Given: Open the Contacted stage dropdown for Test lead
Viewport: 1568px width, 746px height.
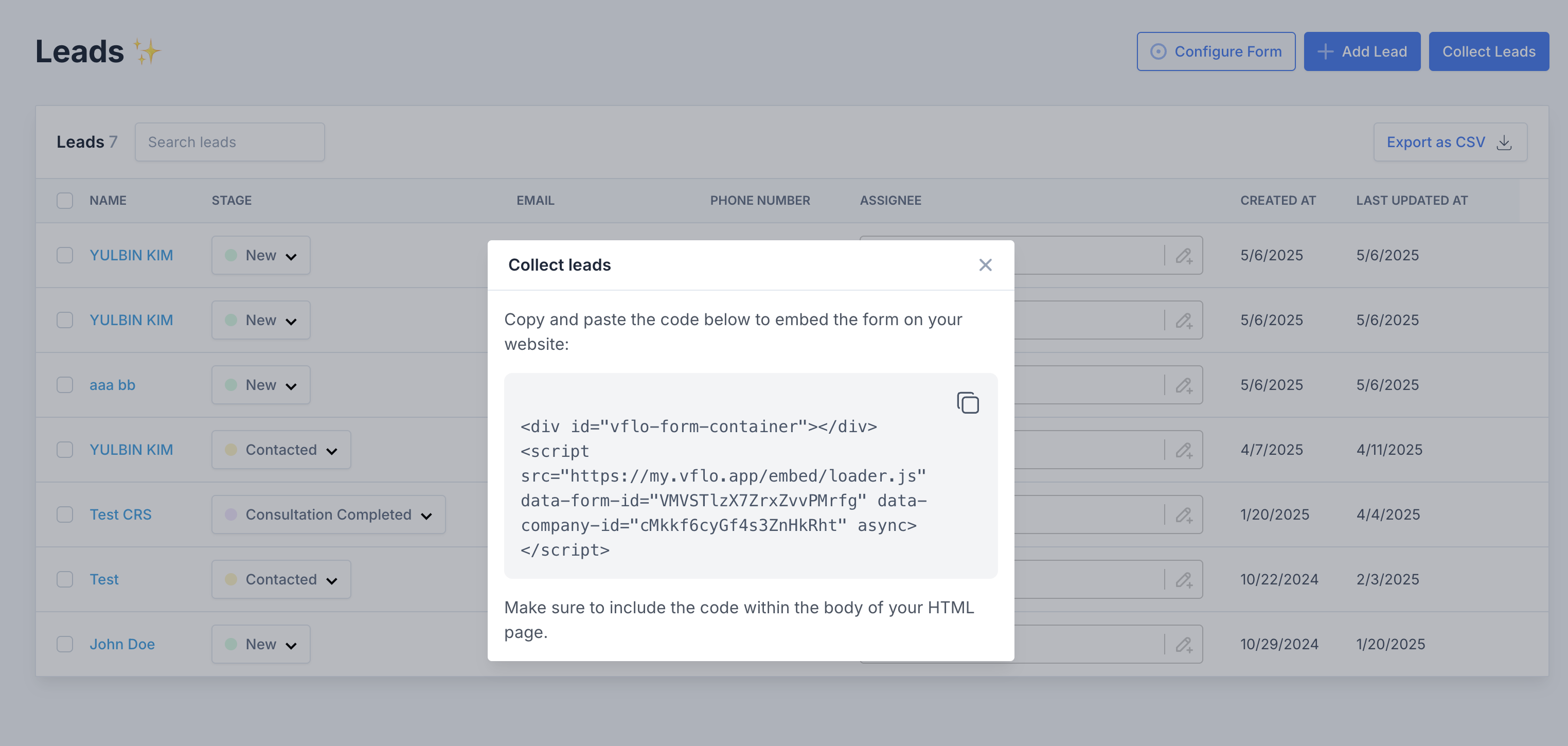Looking at the screenshot, I should 281,579.
